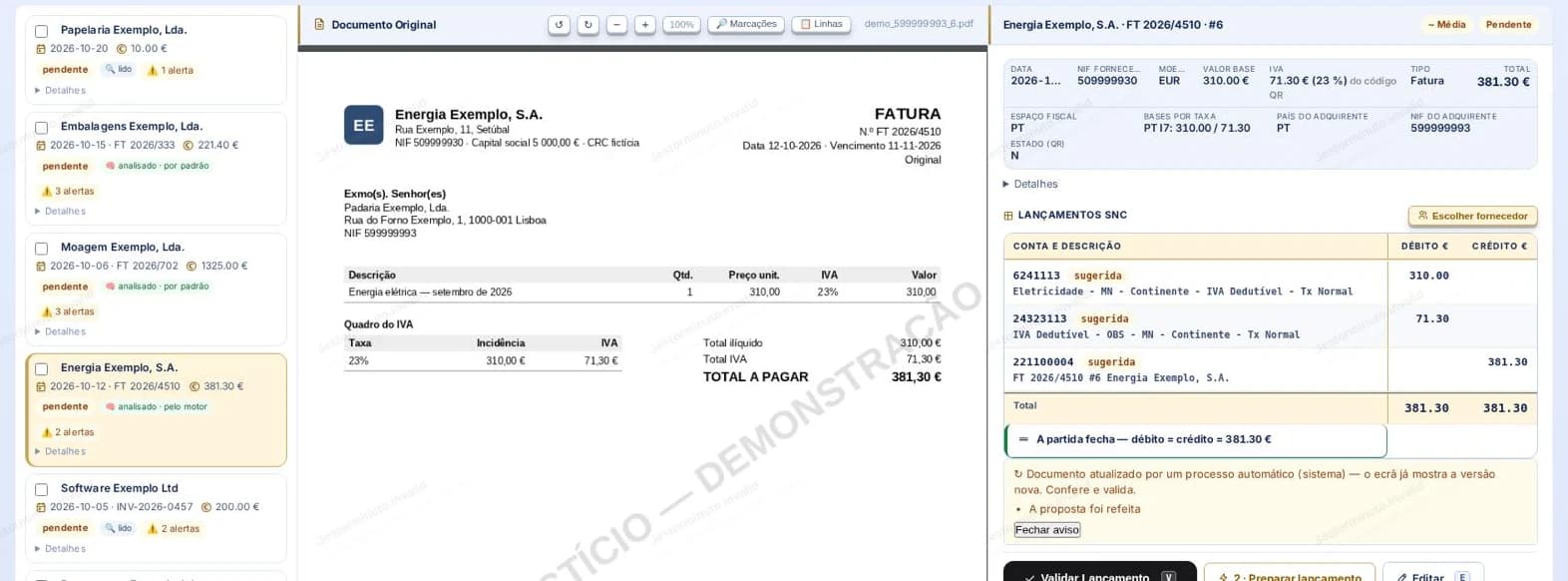This screenshot has height=581, width=1568.
Task: Click '1 alerta' warning badge on Papelaria
Action: tap(171, 70)
